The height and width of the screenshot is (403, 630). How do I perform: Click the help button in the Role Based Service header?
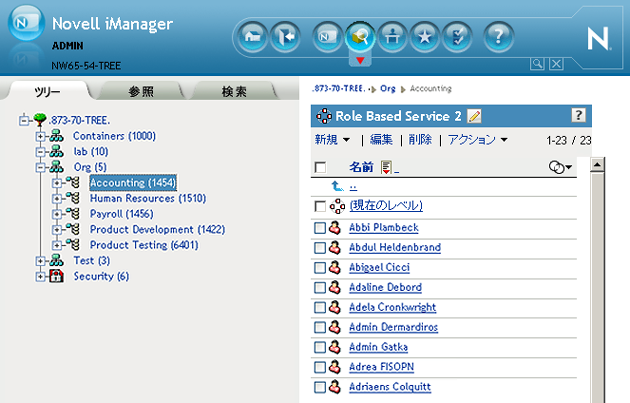point(578,115)
